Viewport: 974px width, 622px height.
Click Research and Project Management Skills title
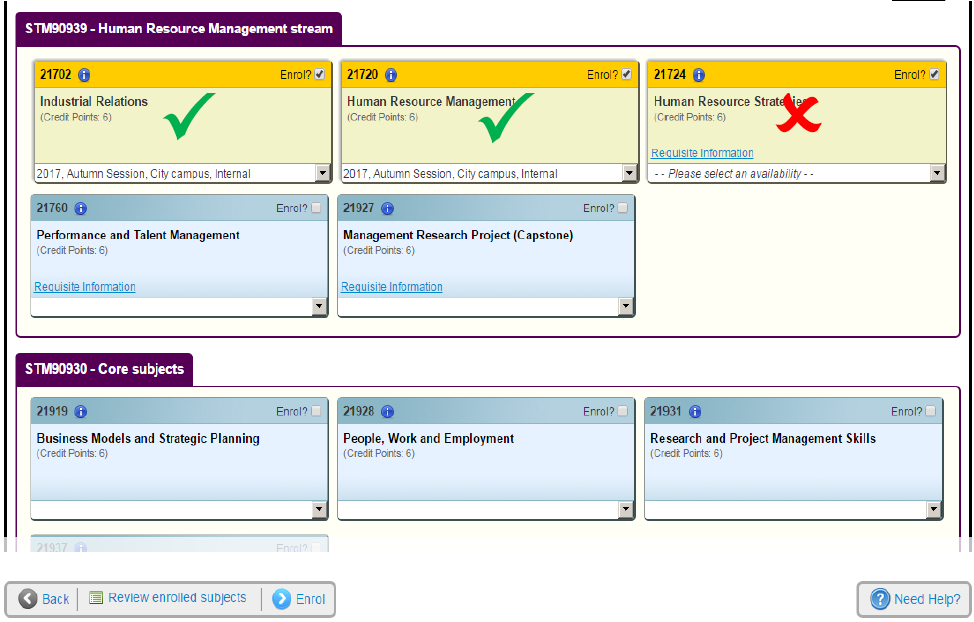763,438
